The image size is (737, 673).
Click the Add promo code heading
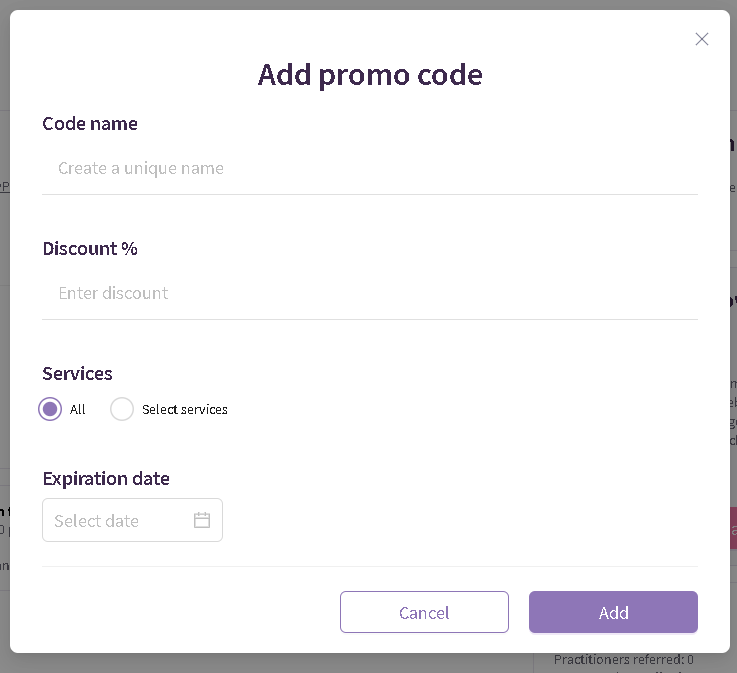(x=370, y=74)
